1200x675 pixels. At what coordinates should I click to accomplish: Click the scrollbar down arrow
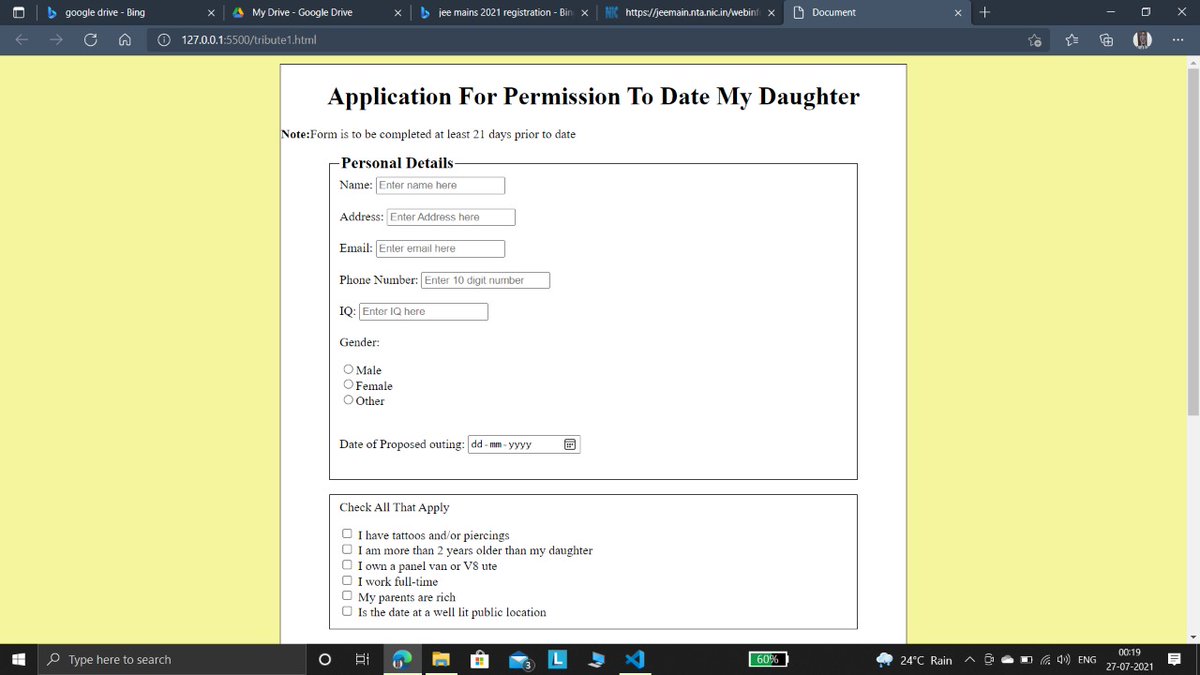1192,637
